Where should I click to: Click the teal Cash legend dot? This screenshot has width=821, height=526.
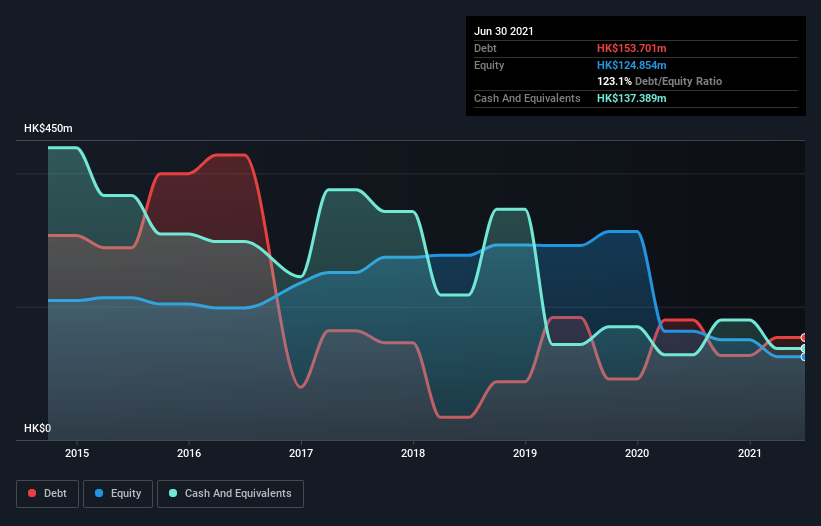[x=173, y=493]
